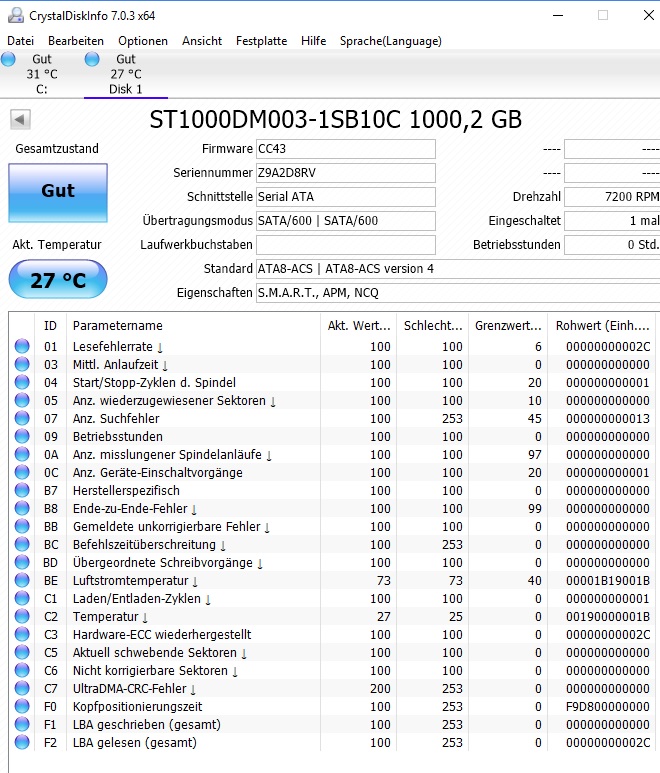Click status orb for Aktuell schwebende Sektoren
Viewport: 660px width, 773px height.
[x=22, y=652]
